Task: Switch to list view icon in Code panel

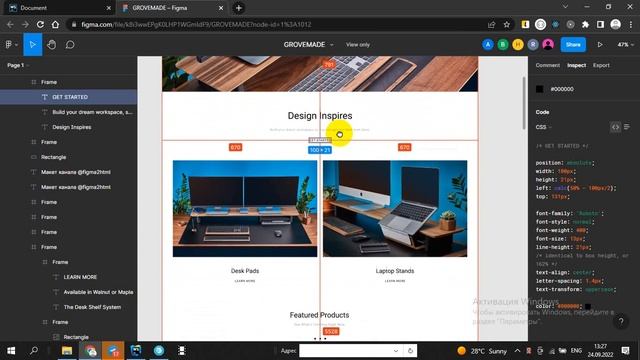Action: [x=627, y=127]
